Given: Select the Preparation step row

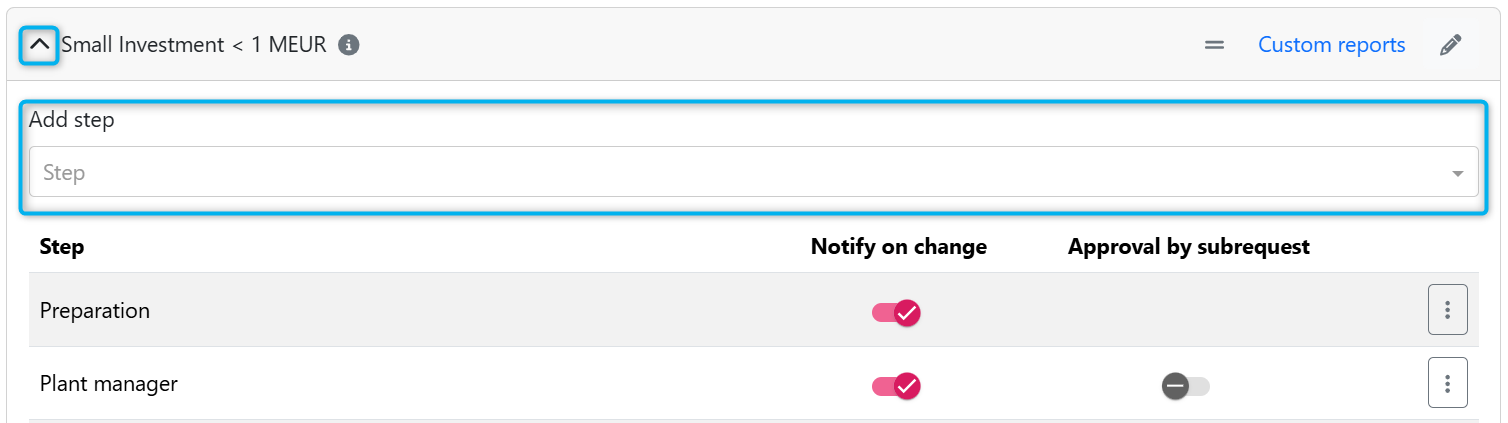Looking at the screenshot, I should pyautogui.click(x=95, y=311).
